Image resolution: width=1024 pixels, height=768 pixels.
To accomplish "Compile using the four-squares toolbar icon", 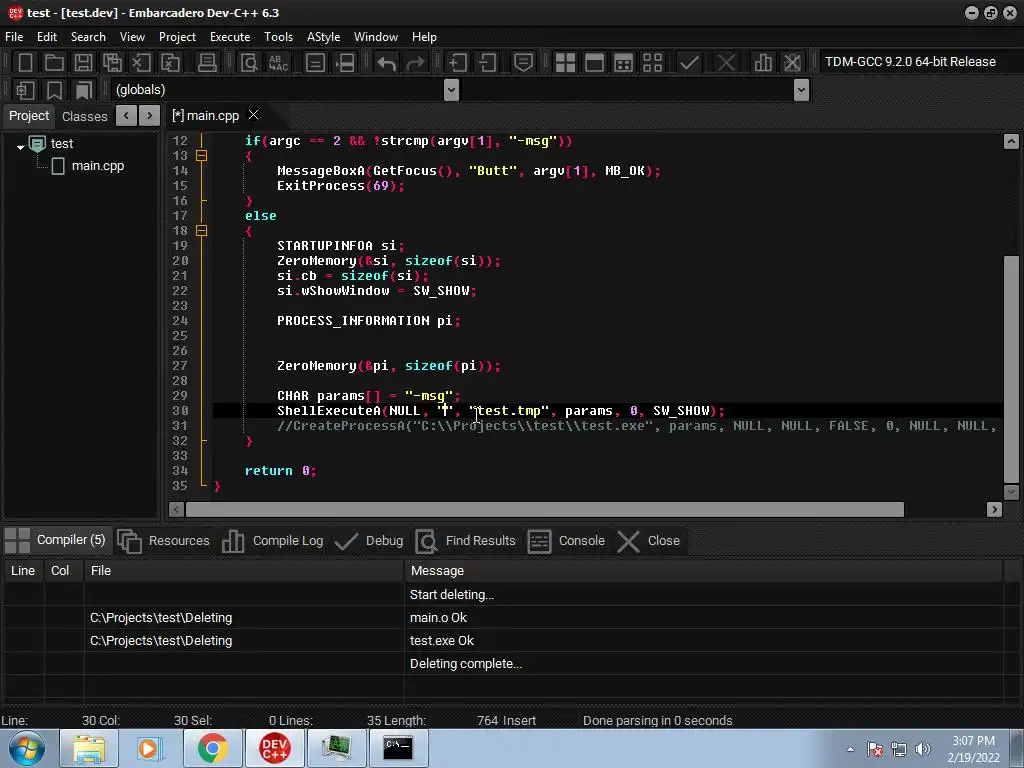I will [x=565, y=63].
